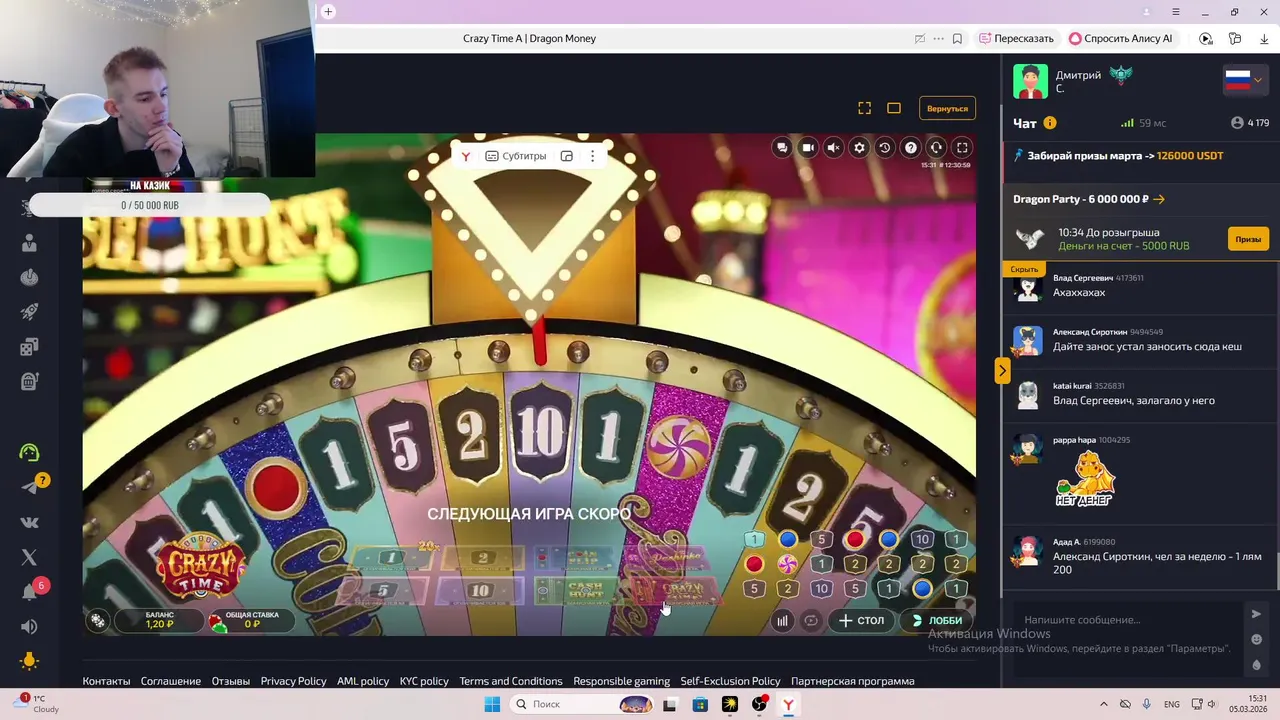Place a bet on the 10 spot
The width and height of the screenshot is (1280, 720).
[x=480, y=591]
